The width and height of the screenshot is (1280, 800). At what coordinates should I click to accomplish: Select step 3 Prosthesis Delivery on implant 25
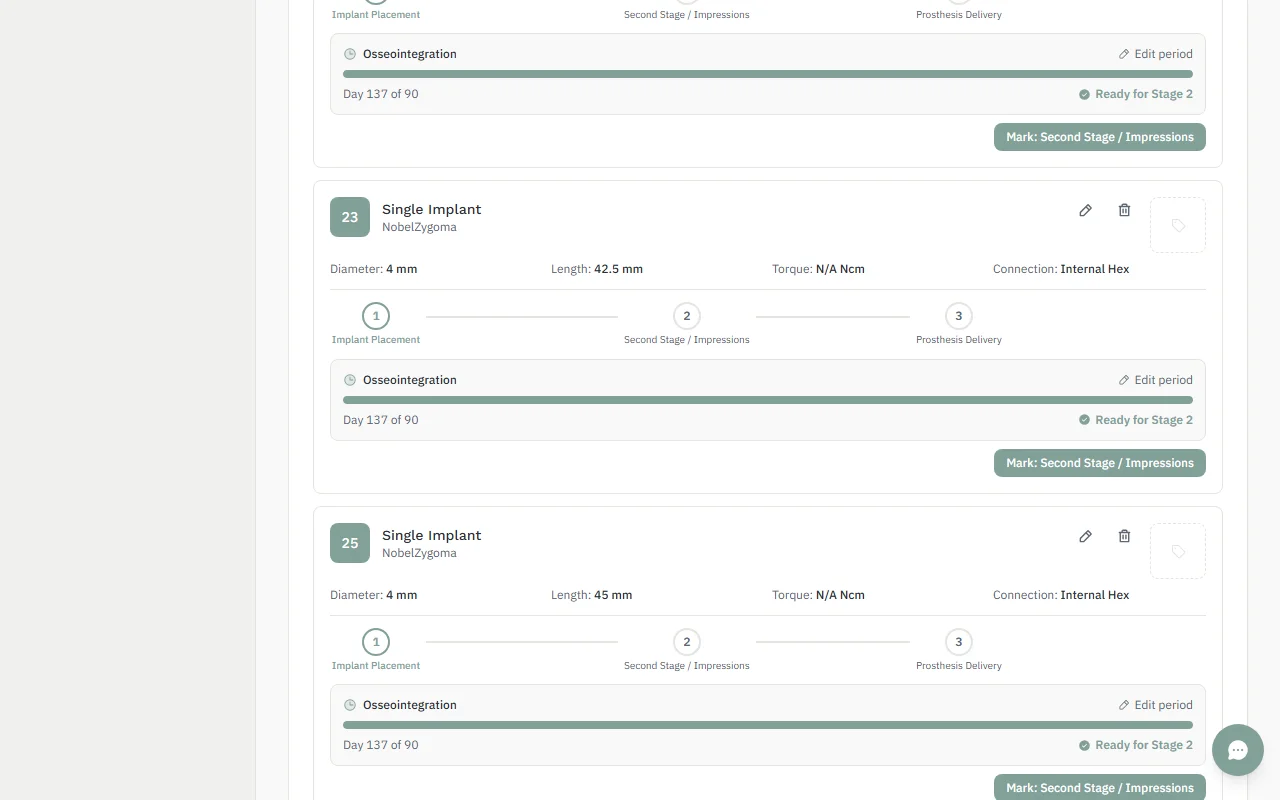point(959,642)
